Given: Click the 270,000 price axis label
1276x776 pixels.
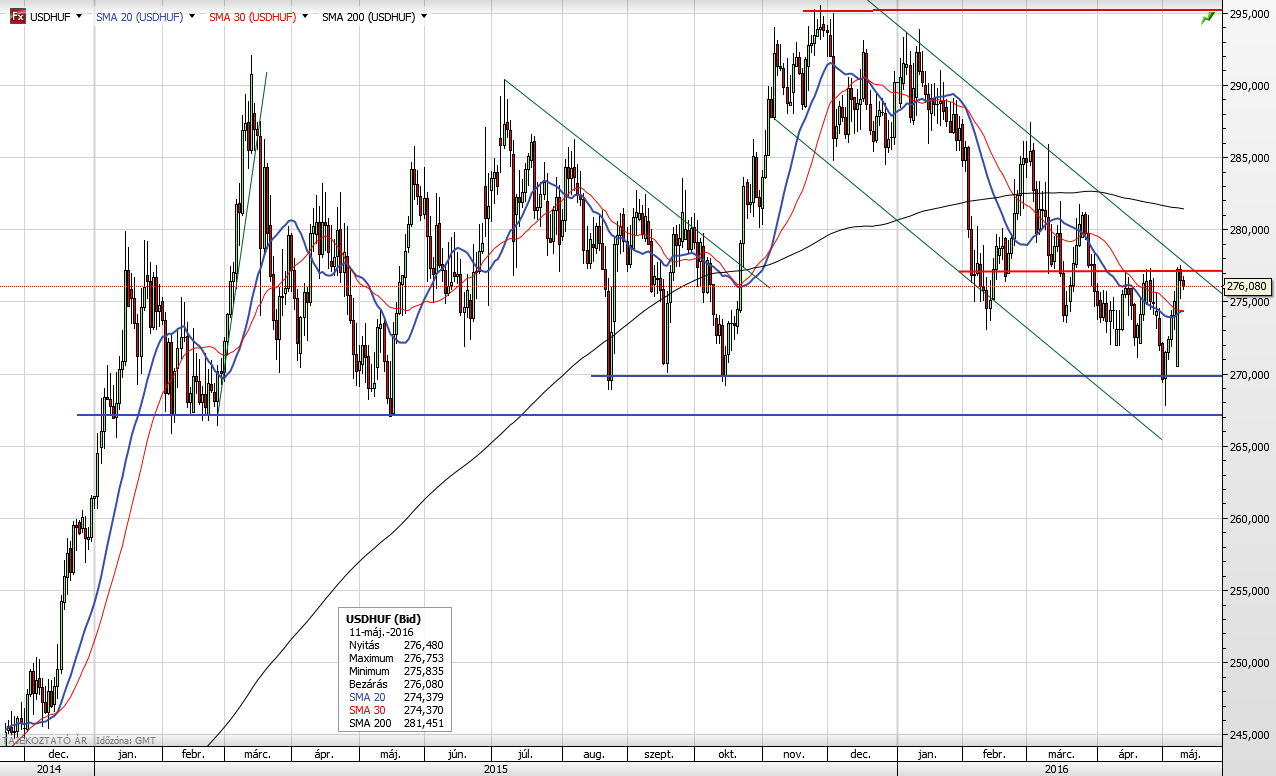Looking at the screenshot, I should (x=1248, y=375).
